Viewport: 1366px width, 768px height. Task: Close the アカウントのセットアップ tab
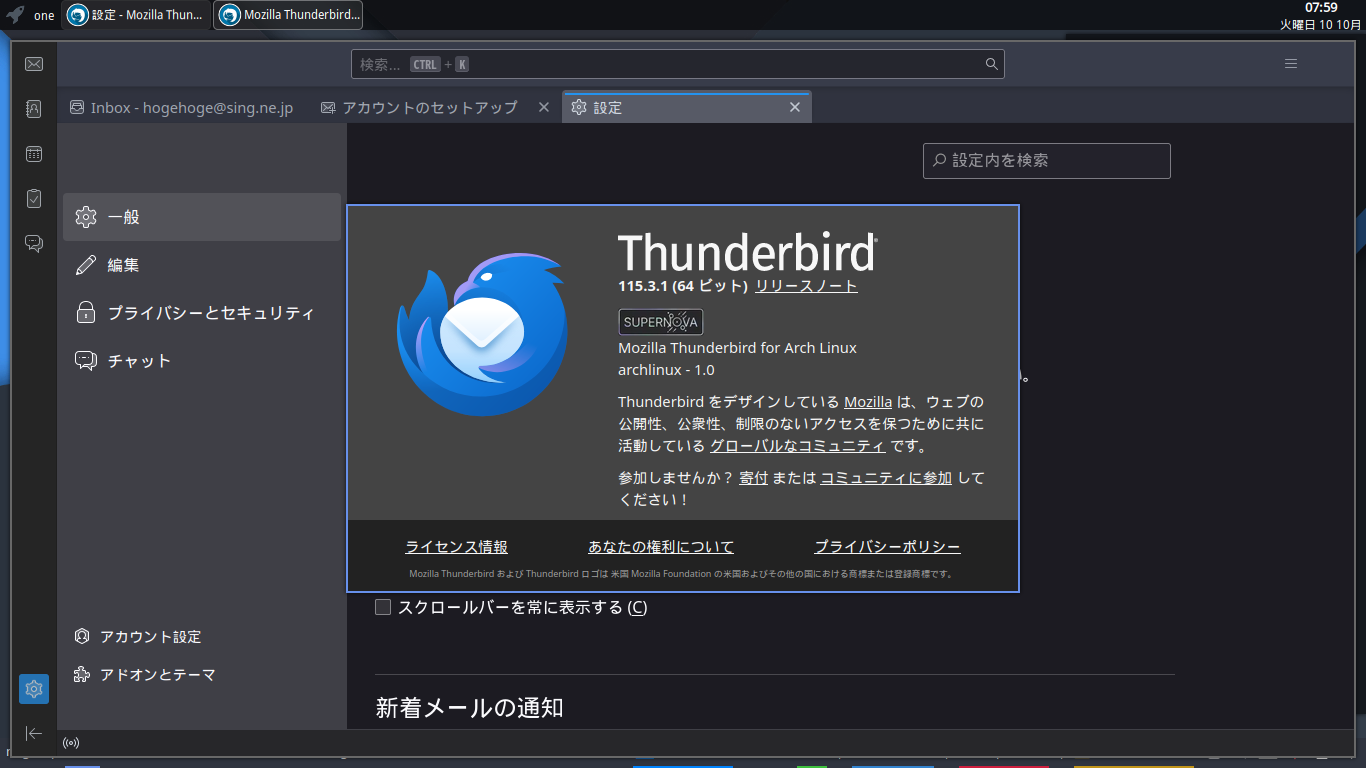(544, 107)
